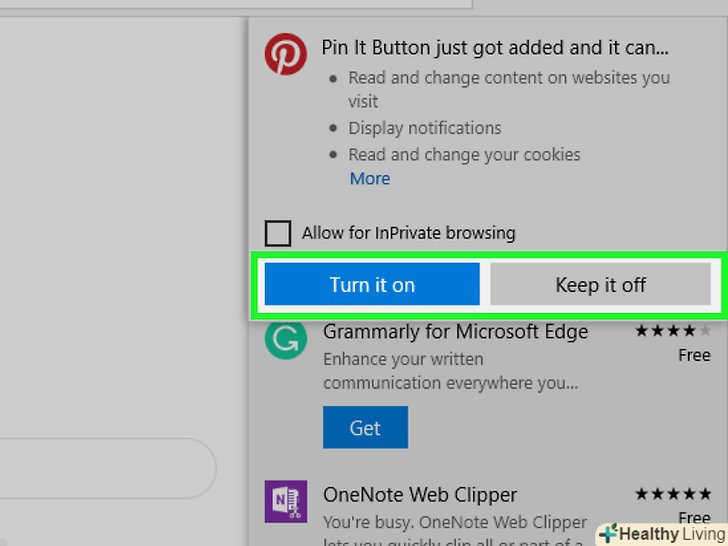Open OneNote Web Clipper title
The height and width of the screenshot is (546, 728).
[420, 495]
